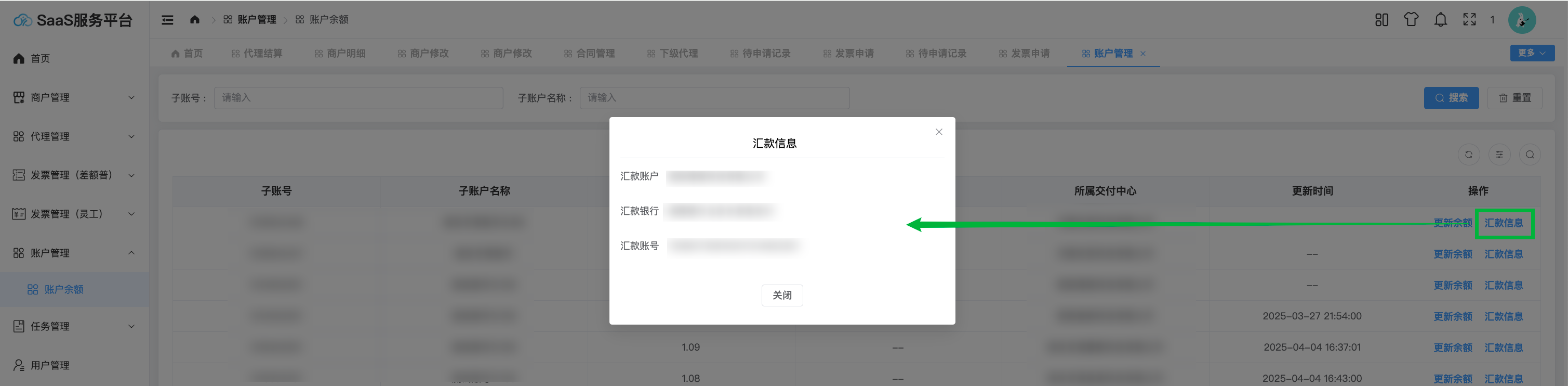Screen dimensions: 1568x386
Task: Click the home icon in breadcrumb
Action: [195, 20]
